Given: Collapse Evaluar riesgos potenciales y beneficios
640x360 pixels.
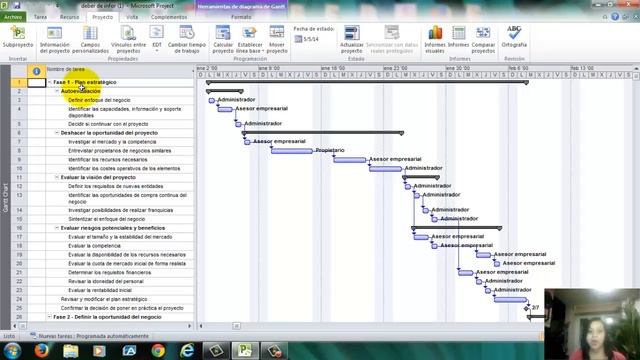Looking at the screenshot, I should (57, 228).
